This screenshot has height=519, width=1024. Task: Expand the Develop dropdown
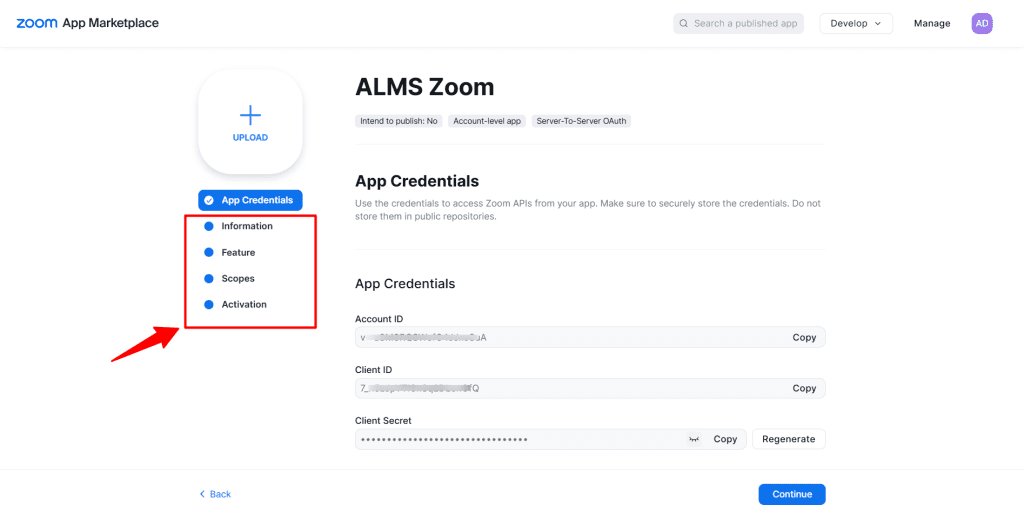(855, 23)
